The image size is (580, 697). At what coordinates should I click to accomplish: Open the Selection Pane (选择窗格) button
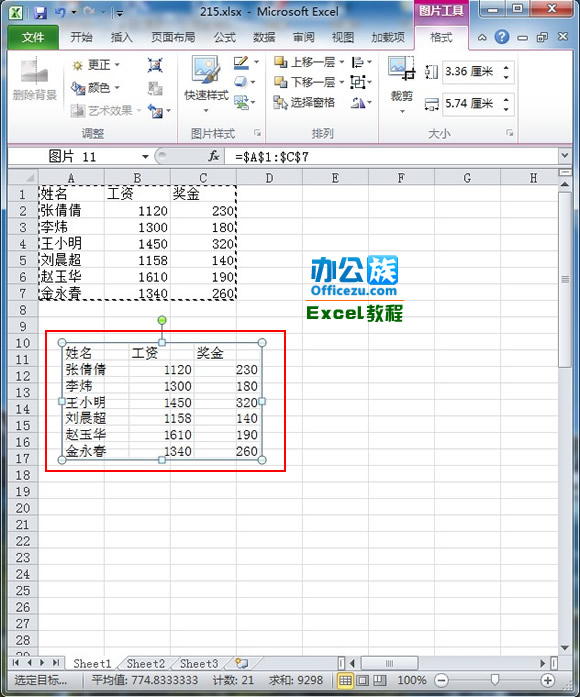[304, 103]
